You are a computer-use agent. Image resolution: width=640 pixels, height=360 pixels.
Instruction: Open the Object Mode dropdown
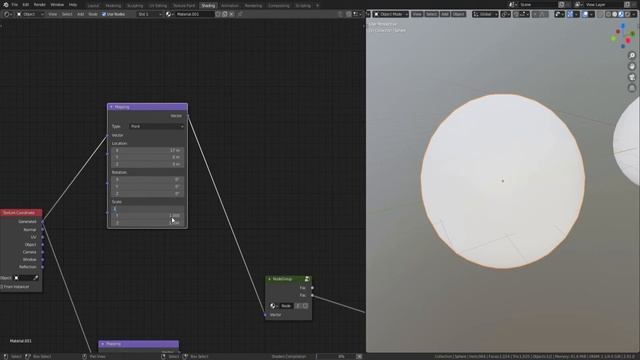coord(391,14)
